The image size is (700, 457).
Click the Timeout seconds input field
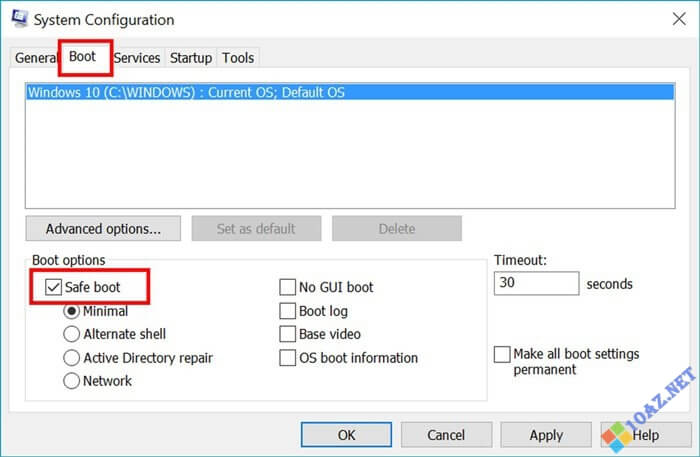pyautogui.click(x=536, y=283)
